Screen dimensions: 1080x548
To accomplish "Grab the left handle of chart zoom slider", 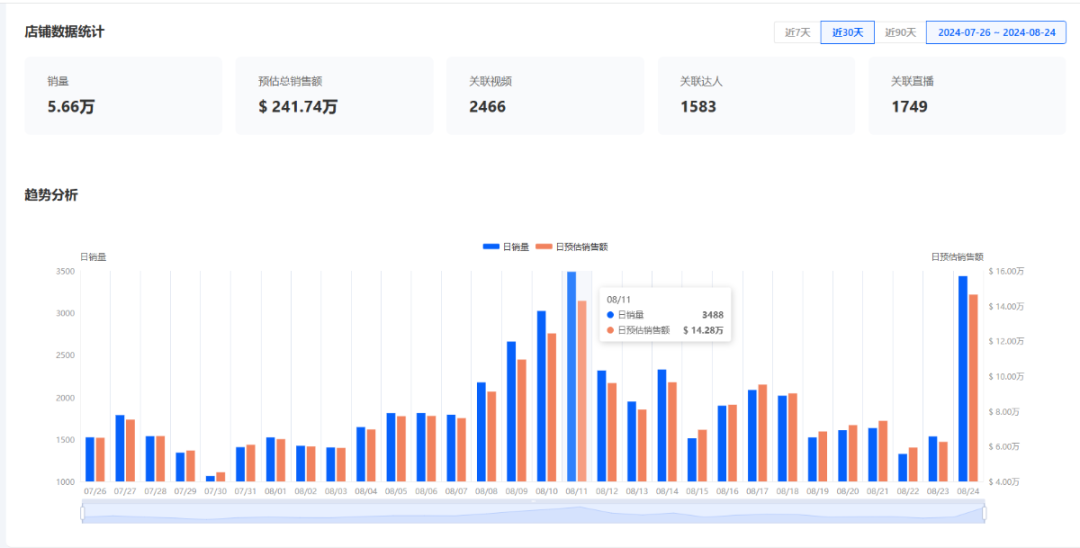I will (82, 513).
